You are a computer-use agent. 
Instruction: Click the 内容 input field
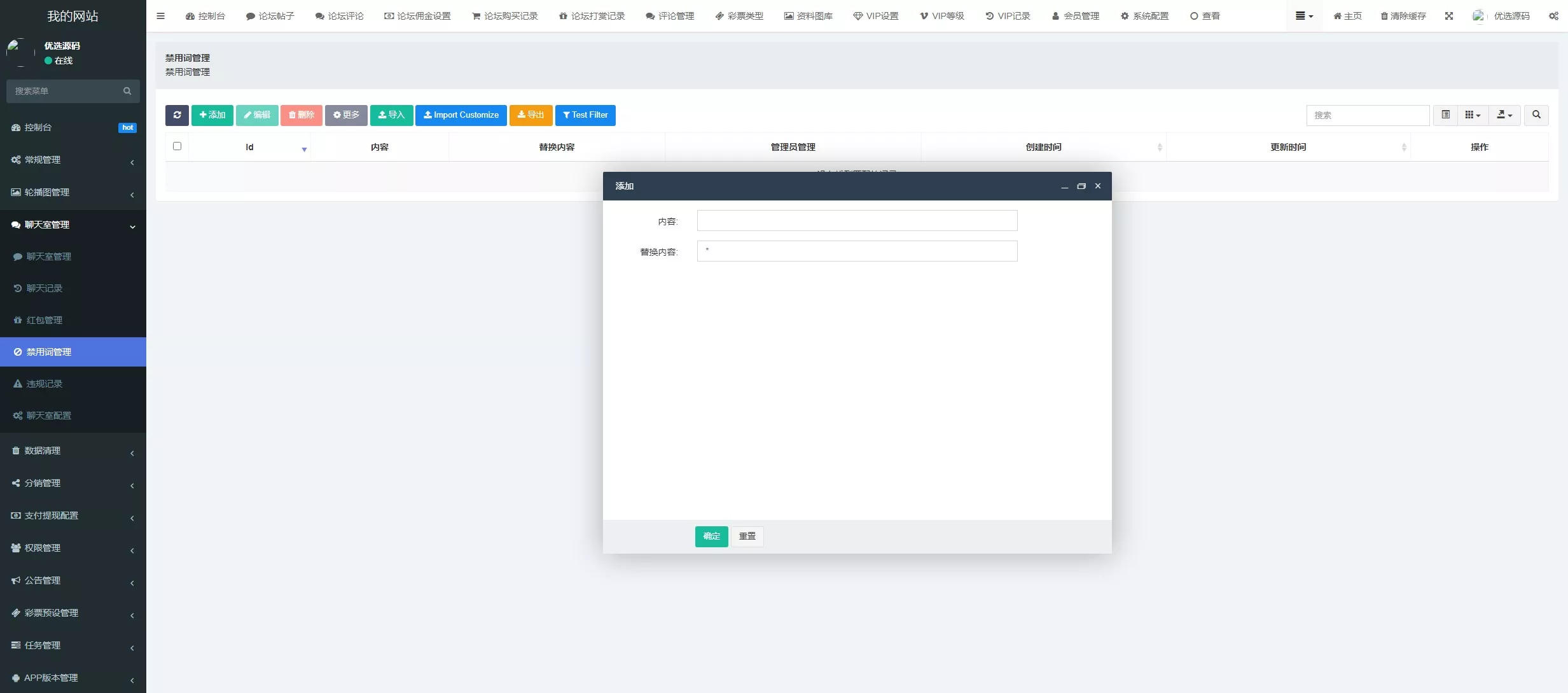(856, 221)
